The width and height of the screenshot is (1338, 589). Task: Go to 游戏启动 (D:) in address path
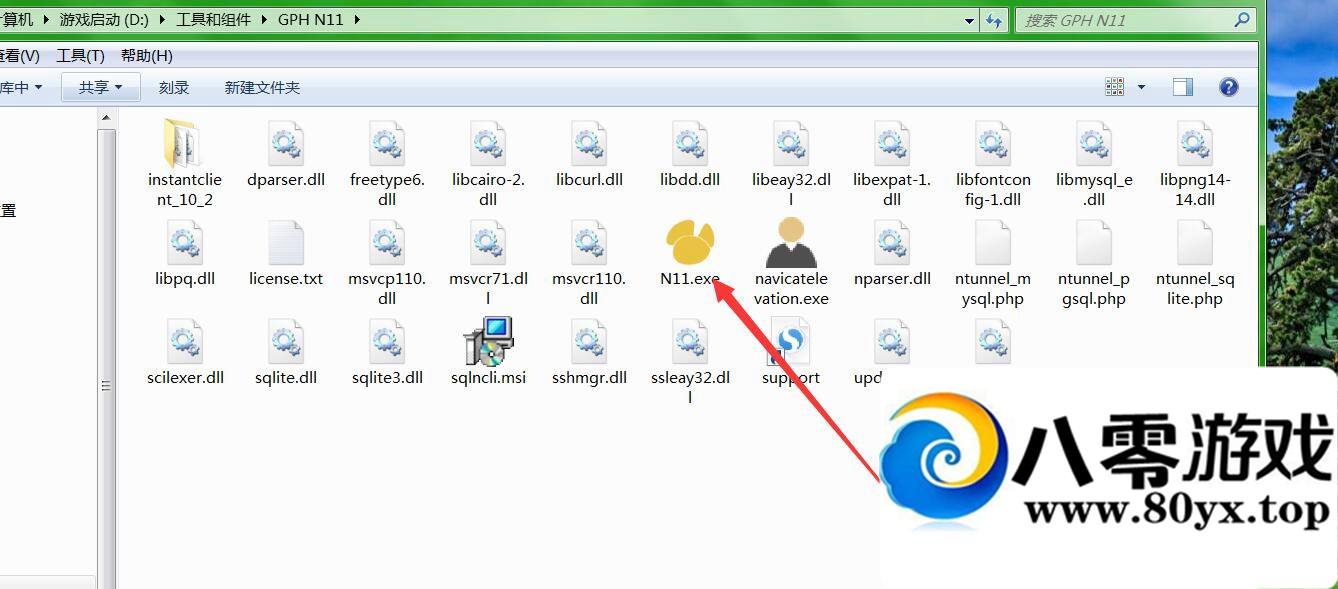104,19
